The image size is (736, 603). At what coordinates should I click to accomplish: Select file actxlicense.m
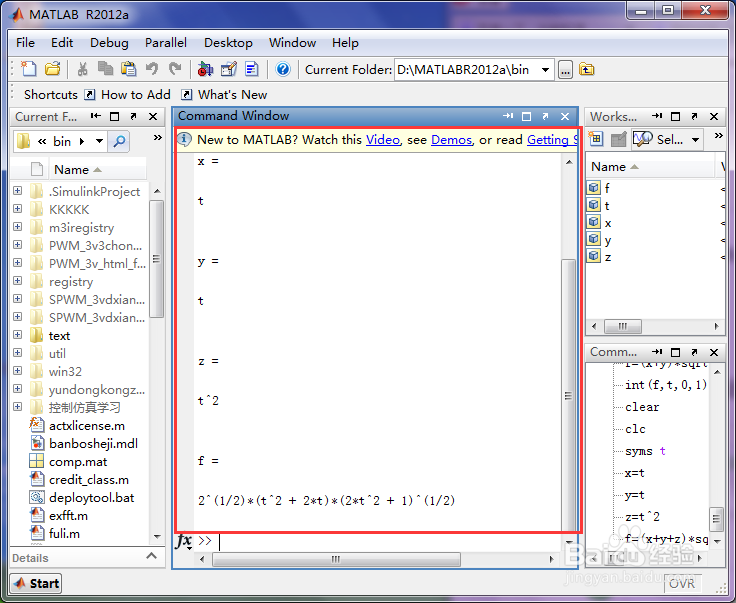(x=87, y=426)
